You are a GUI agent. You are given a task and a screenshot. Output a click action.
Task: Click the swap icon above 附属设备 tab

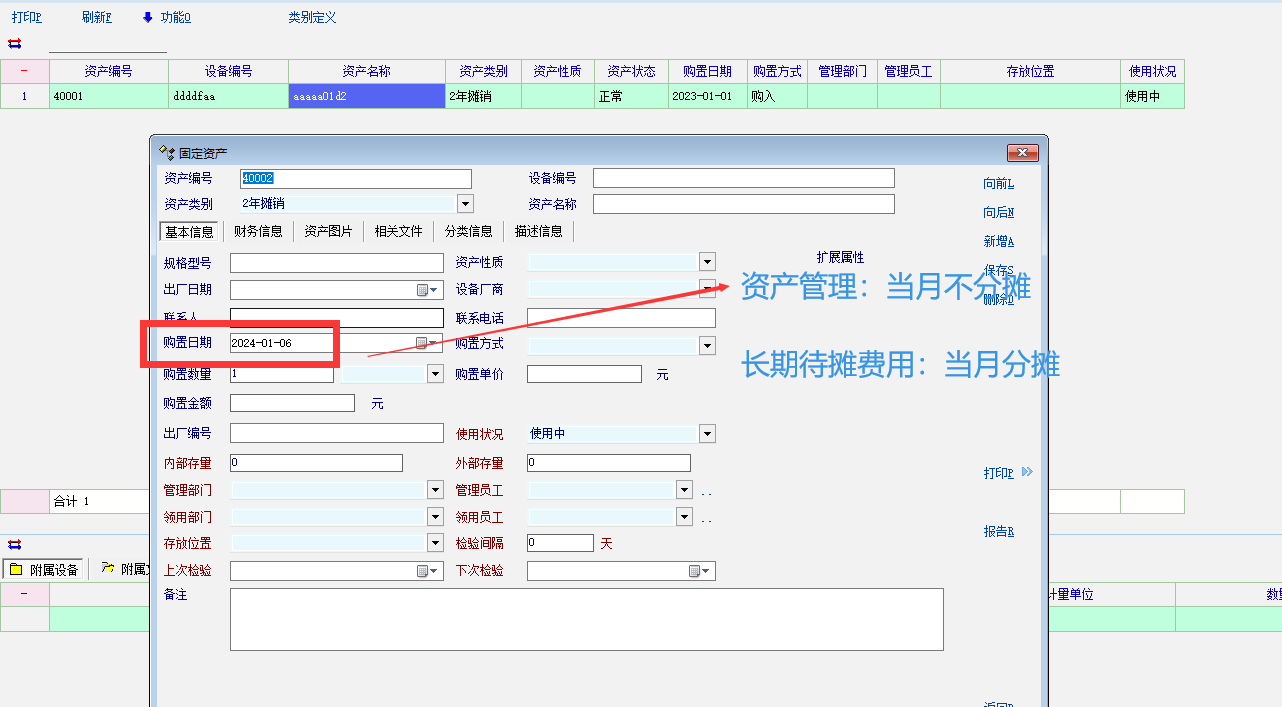pos(14,545)
